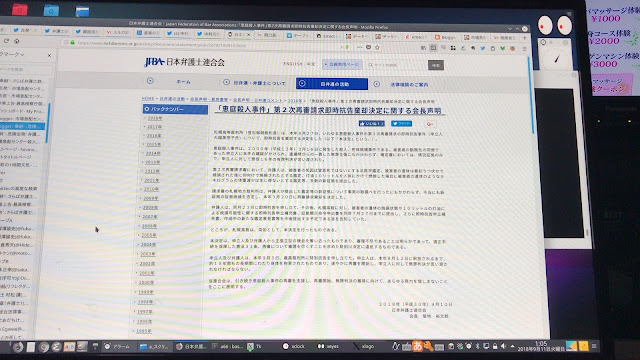Open a new tab with the plus icon

[x=525, y=38]
